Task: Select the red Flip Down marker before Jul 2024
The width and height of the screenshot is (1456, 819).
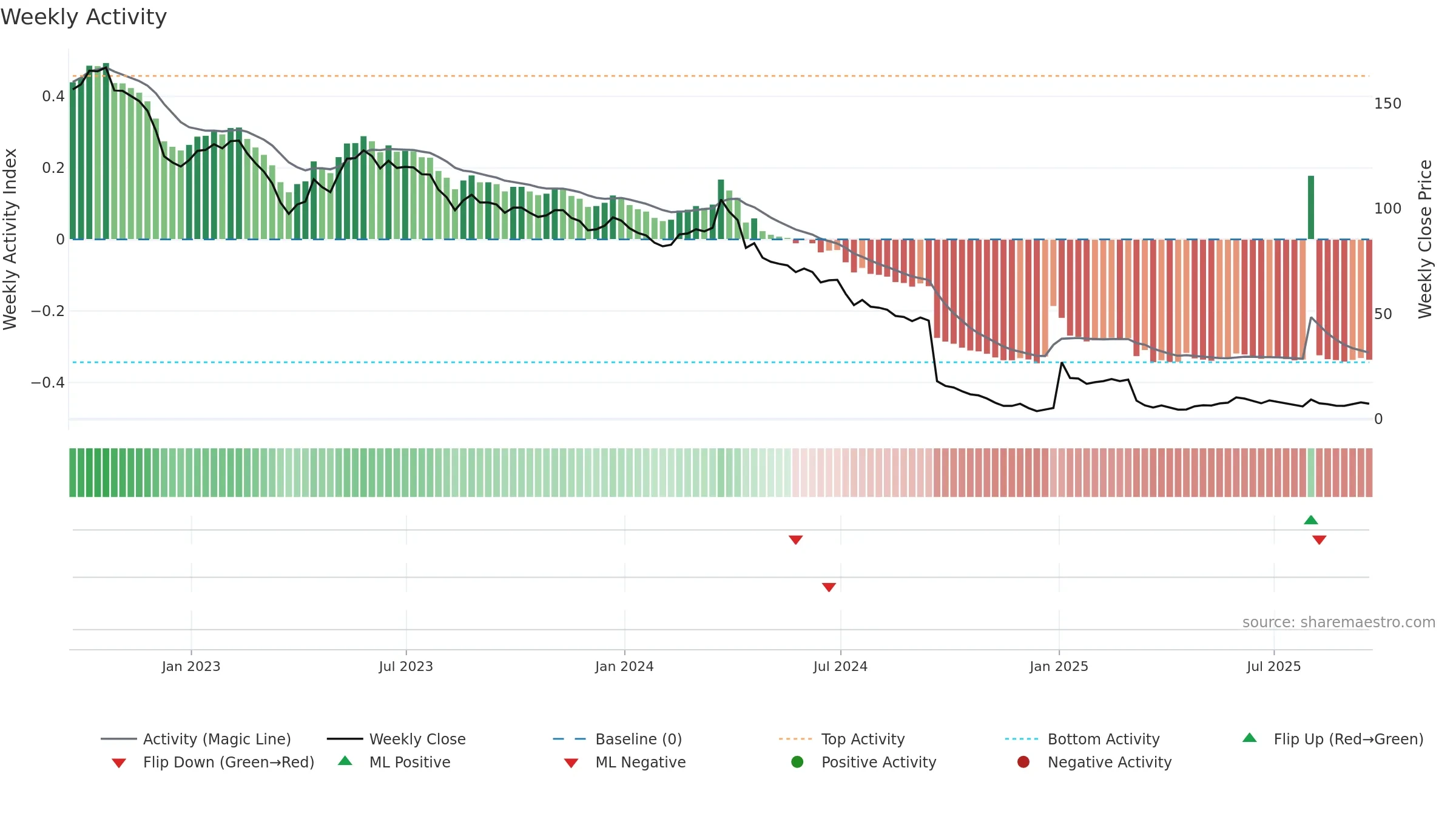Action: (x=796, y=540)
